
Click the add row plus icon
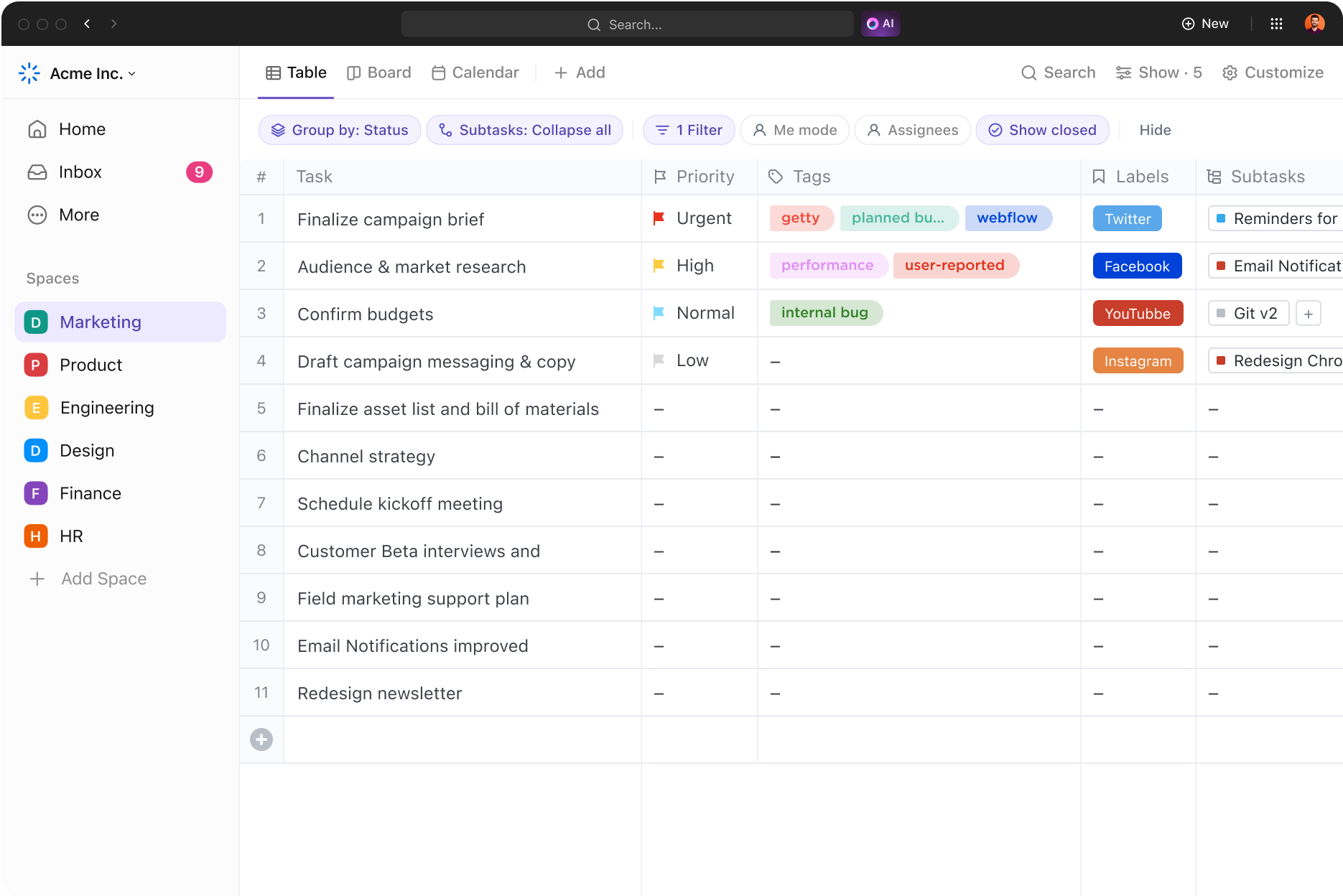[x=261, y=739]
